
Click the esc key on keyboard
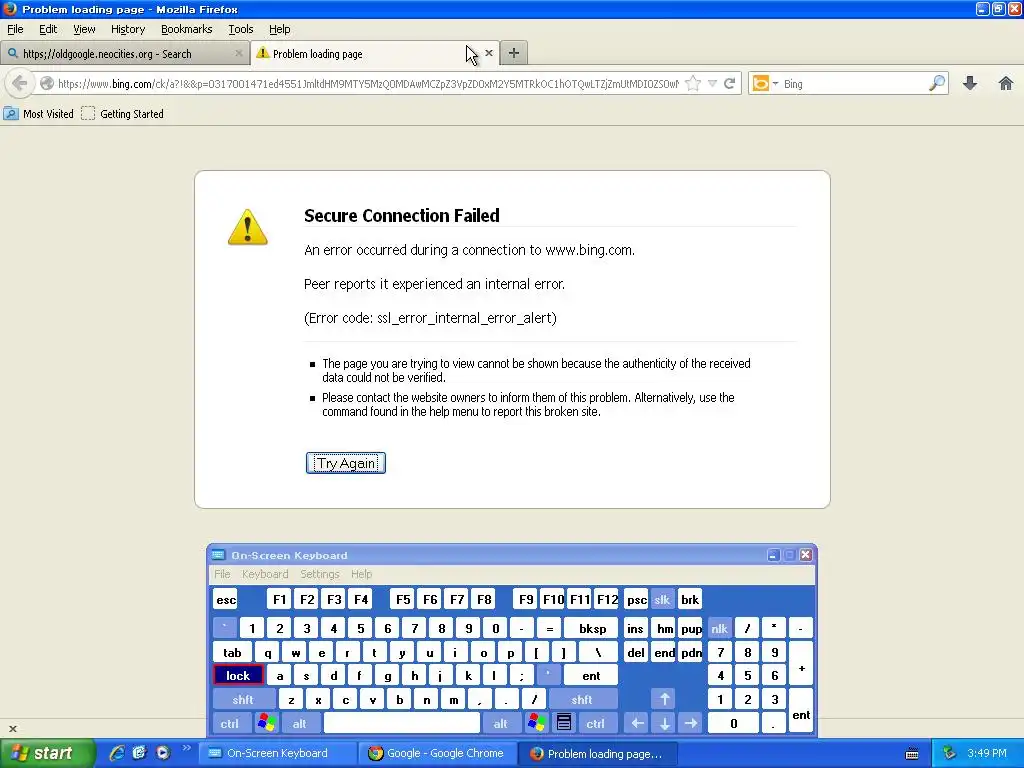tap(226, 600)
